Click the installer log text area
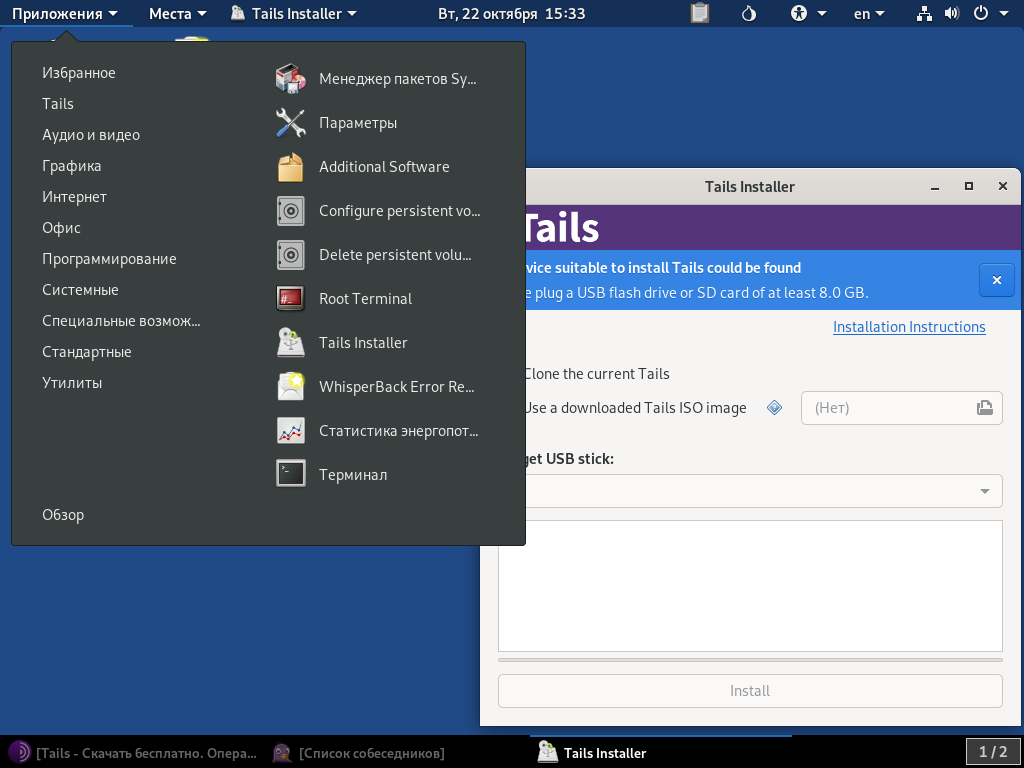 750,586
